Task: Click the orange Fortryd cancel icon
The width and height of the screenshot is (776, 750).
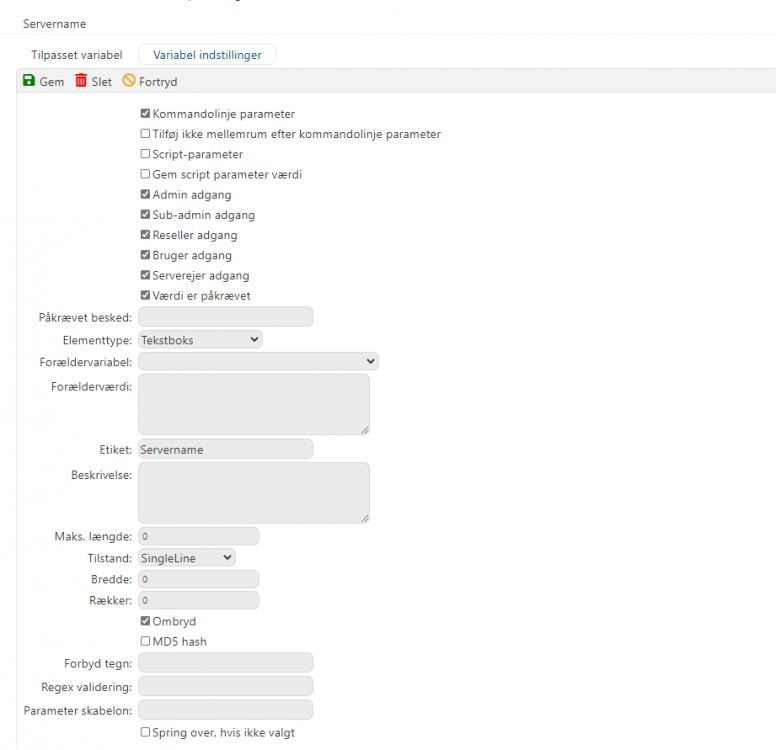Action: click(x=129, y=81)
